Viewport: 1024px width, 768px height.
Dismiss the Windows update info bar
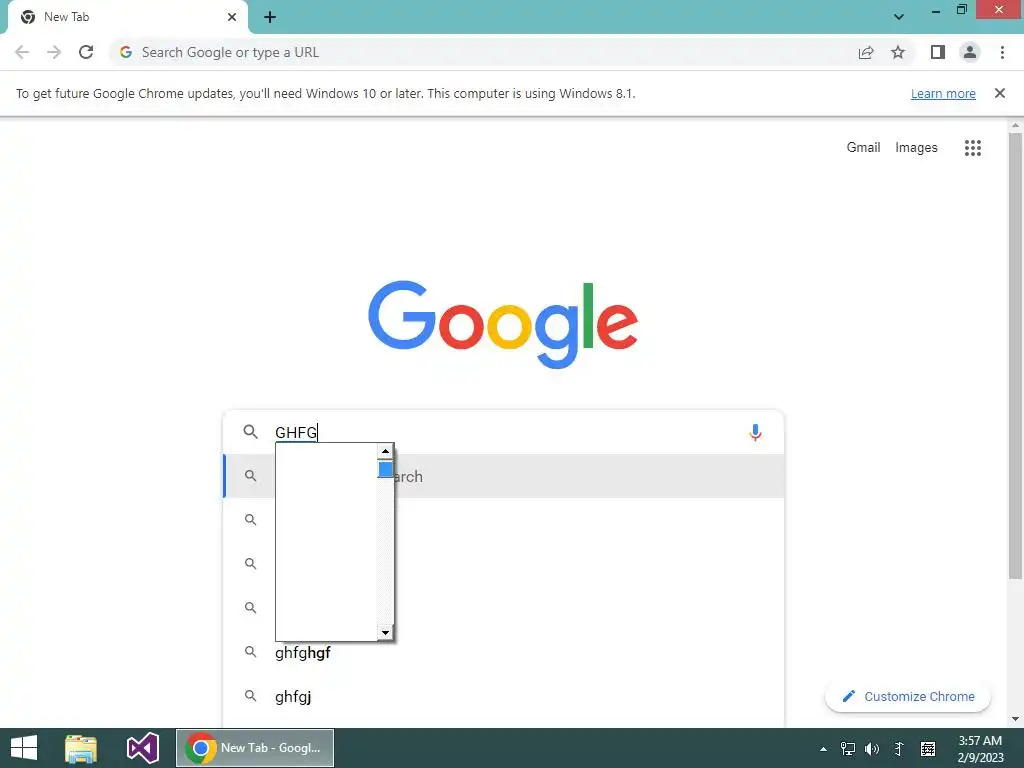click(x=999, y=93)
